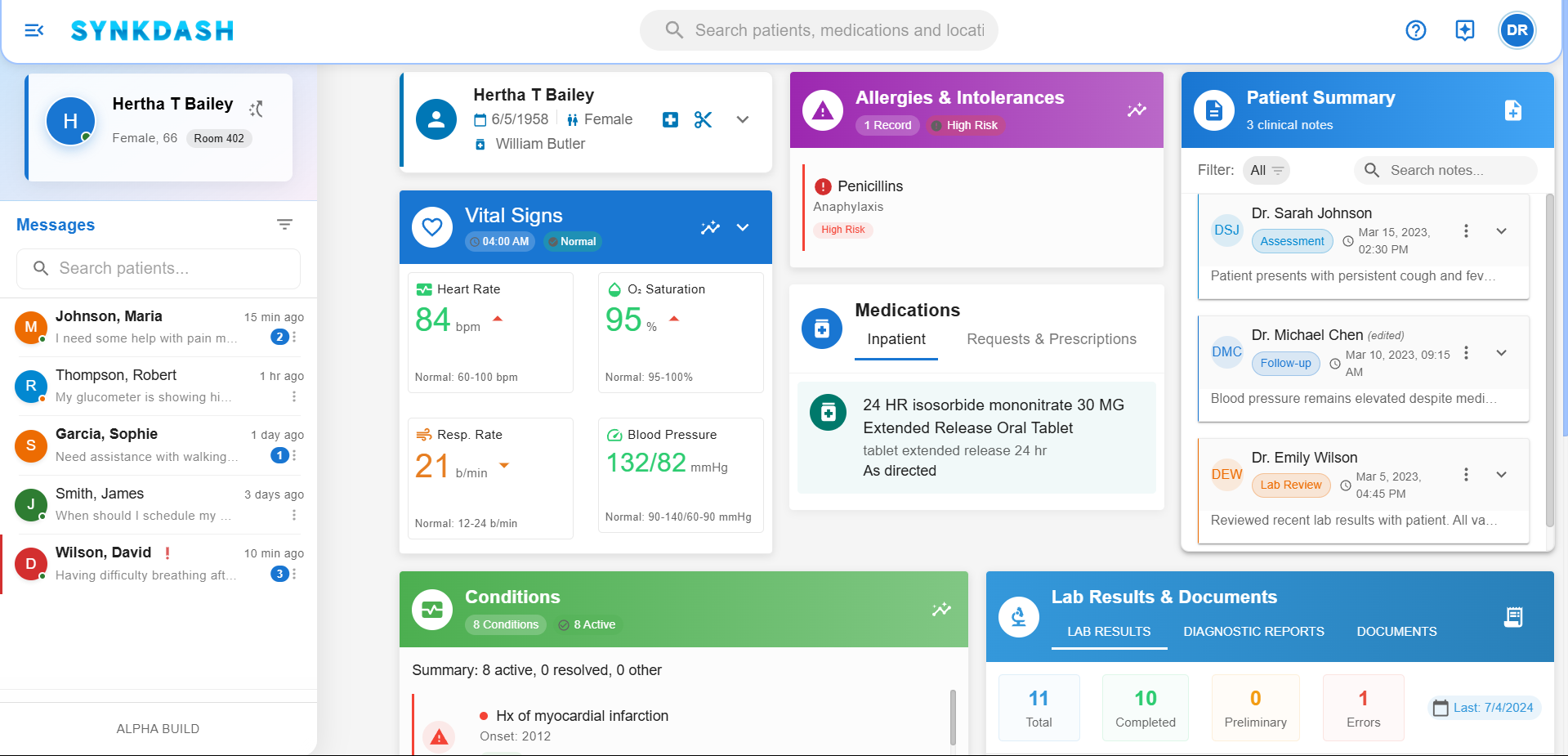Open the Johnson, Maria message

(159, 327)
